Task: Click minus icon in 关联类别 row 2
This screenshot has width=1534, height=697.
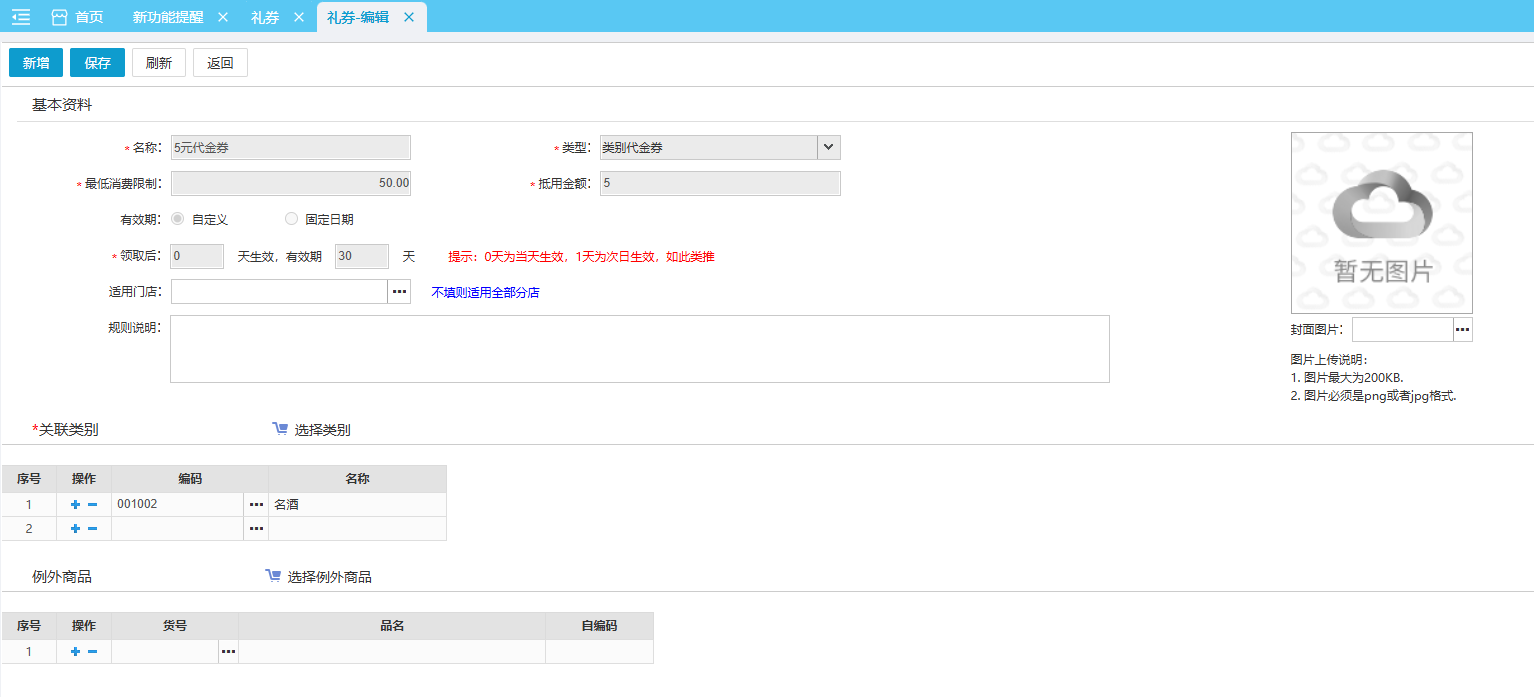Action: pos(93,529)
